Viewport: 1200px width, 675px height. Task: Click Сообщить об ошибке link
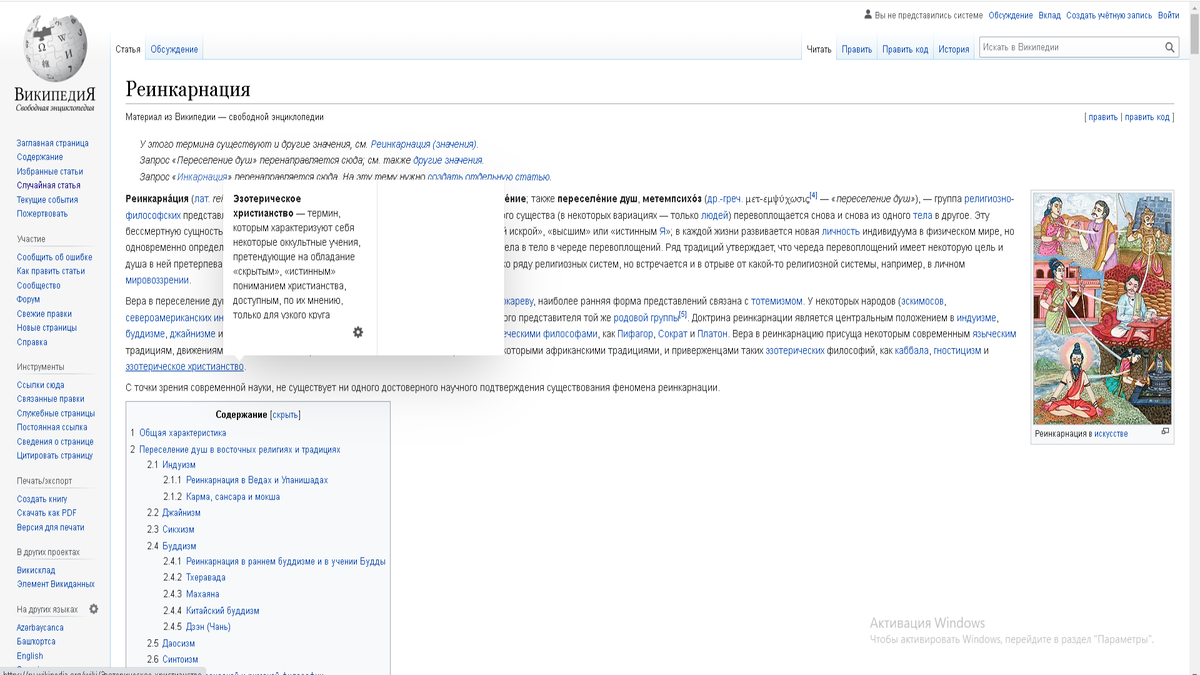click(x=54, y=257)
